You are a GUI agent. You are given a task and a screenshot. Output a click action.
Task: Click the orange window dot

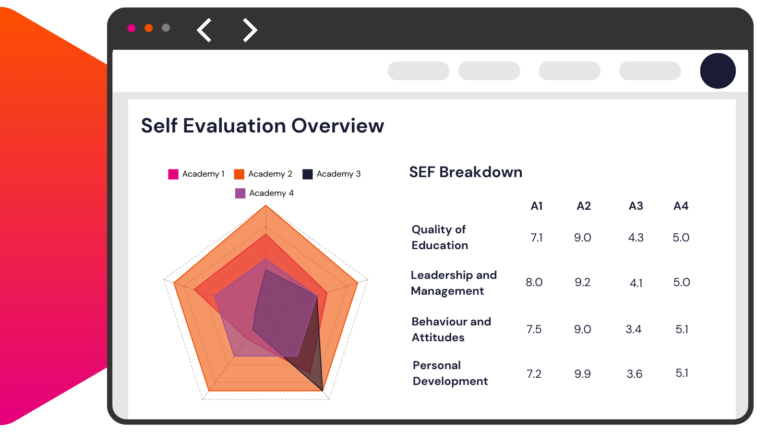click(148, 28)
